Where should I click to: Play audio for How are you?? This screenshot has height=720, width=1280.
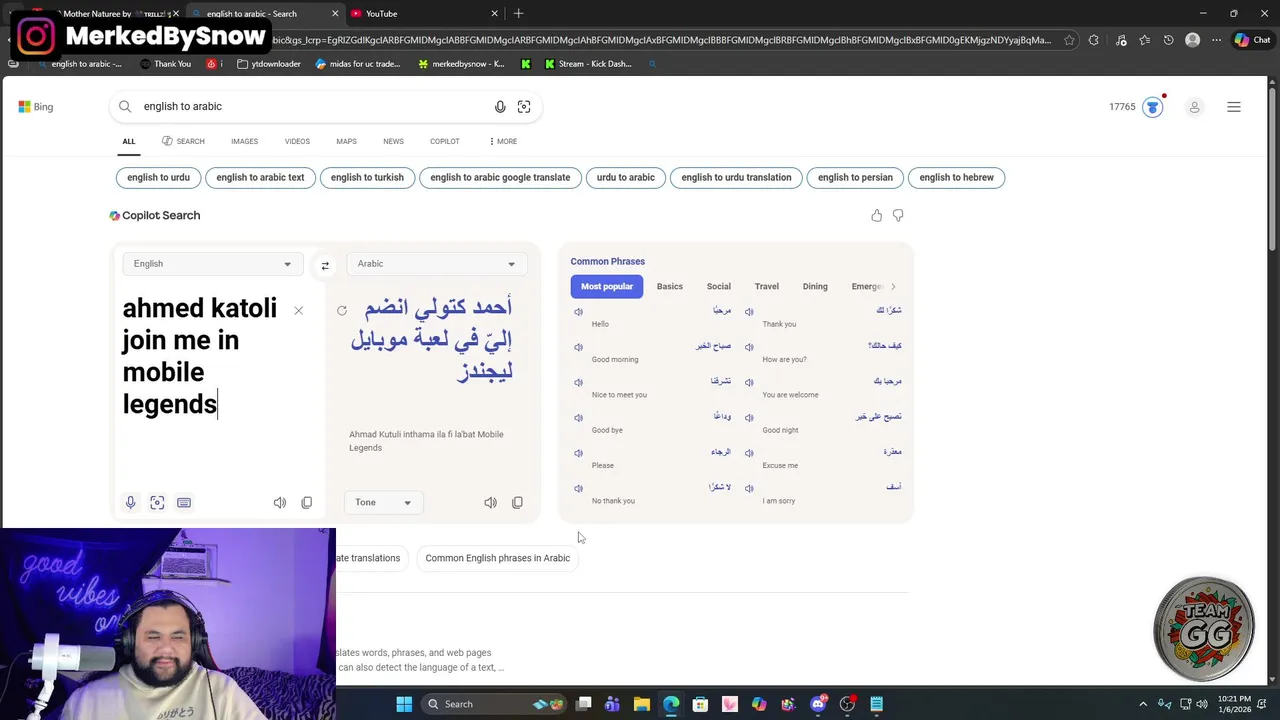tap(749, 347)
